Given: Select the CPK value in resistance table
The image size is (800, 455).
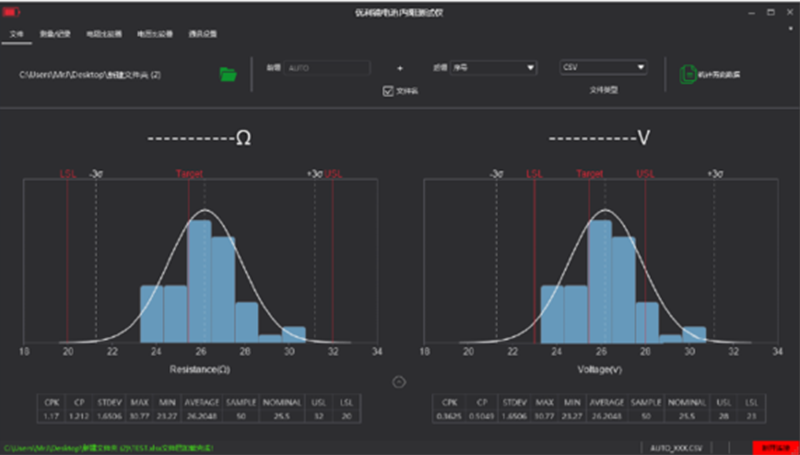Looking at the screenshot, I should [x=50, y=415].
